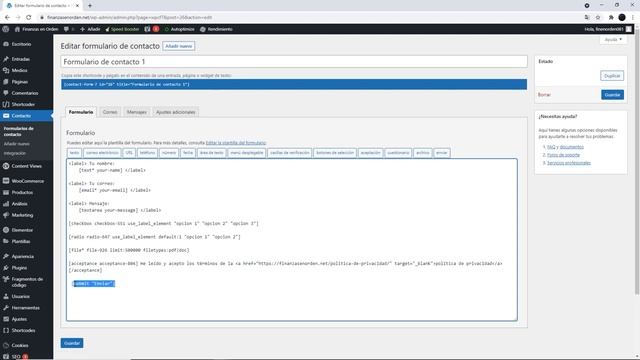This screenshot has height=360, width=640.
Task: Open Autoptimize admin bar item
Action: tap(180, 29)
